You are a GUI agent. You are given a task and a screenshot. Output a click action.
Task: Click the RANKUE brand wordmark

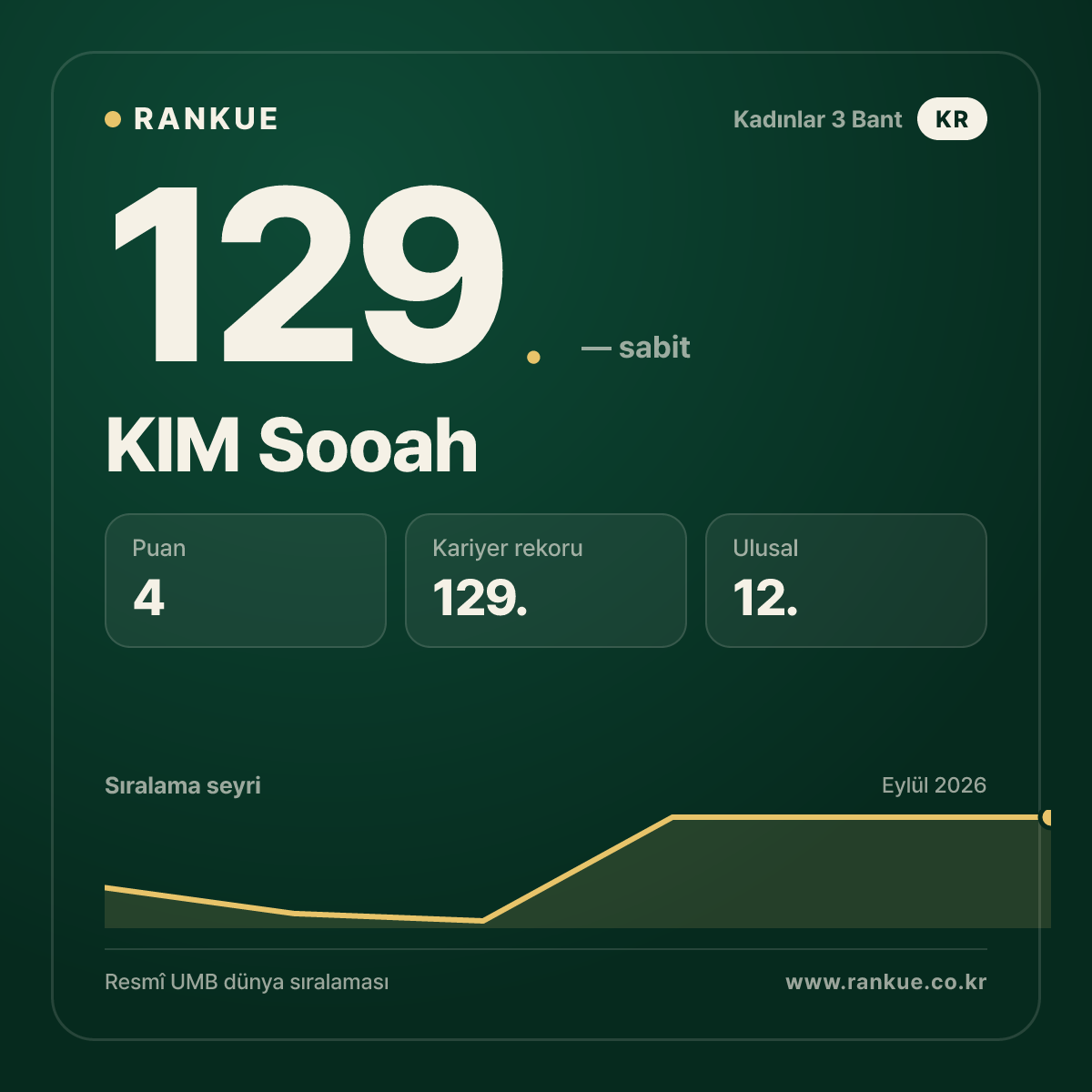tap(206, 119)
